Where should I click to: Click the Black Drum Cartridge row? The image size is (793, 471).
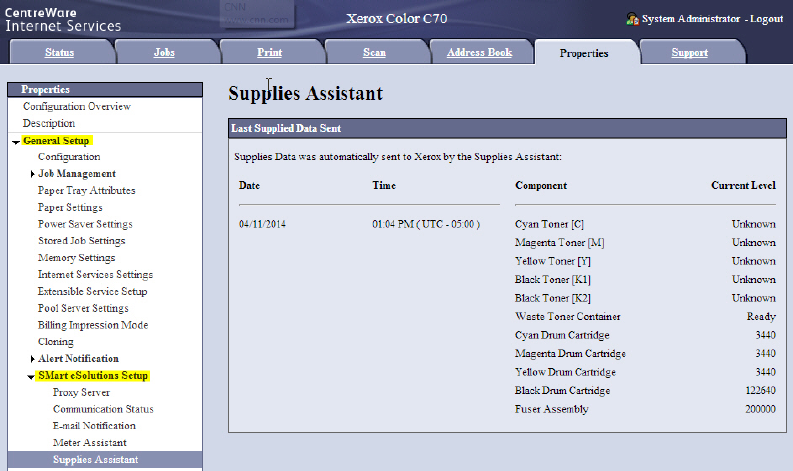coord(645,391)
